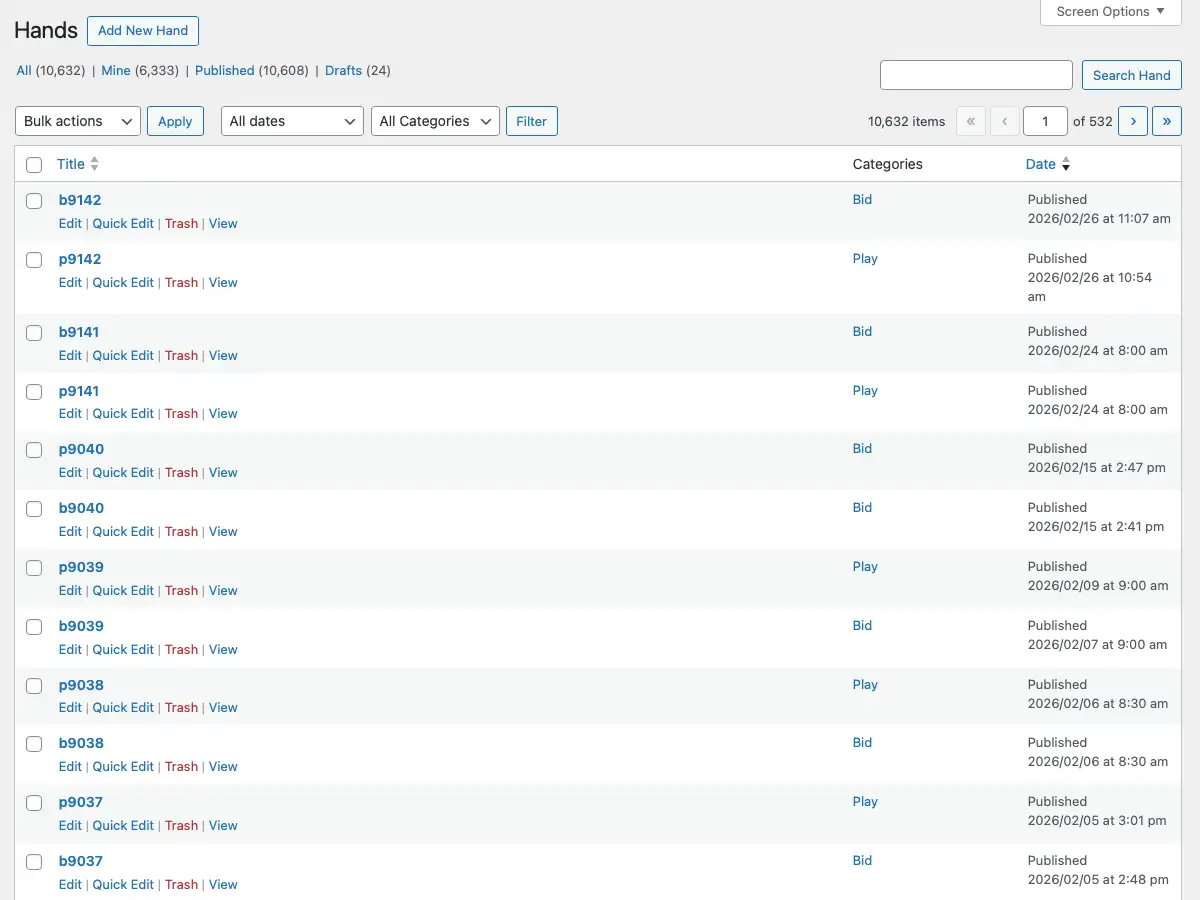Expand the Screen Options panel
Viewport: 1200px width, 900px height.
pyautogui.click(x=1109, y=11)
